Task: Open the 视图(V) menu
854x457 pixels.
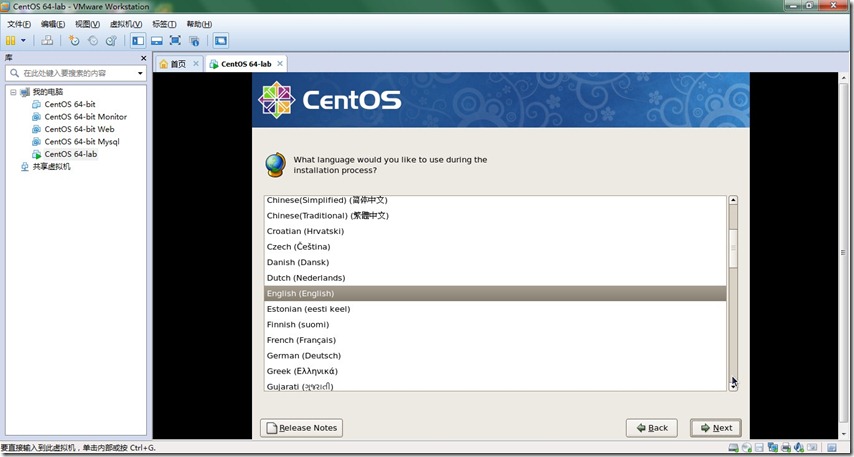Action: [88, 24]
